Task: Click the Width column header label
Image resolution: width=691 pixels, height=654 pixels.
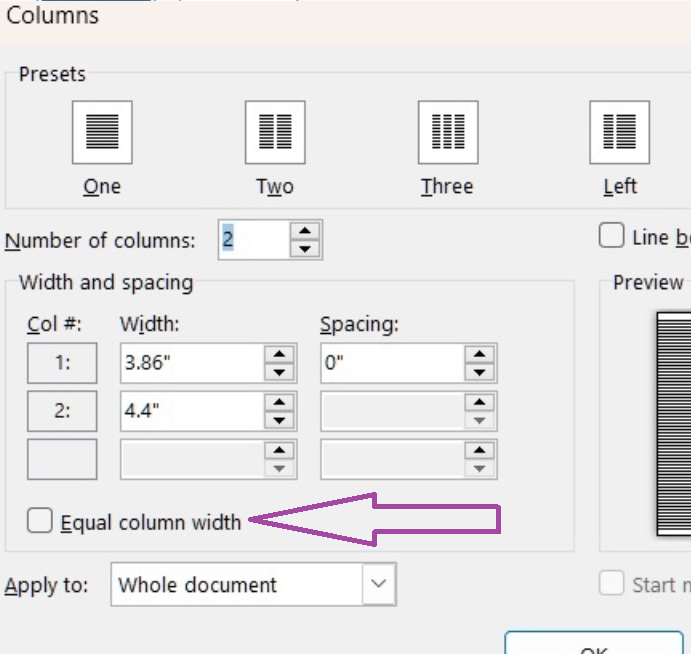Action: [x=150, y=324]
